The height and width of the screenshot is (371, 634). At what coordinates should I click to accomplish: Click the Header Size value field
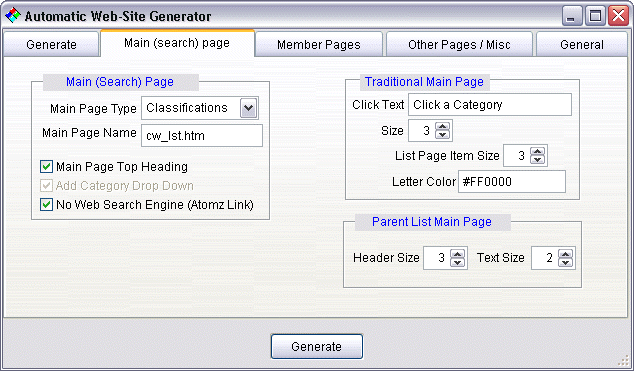[437, 258]
